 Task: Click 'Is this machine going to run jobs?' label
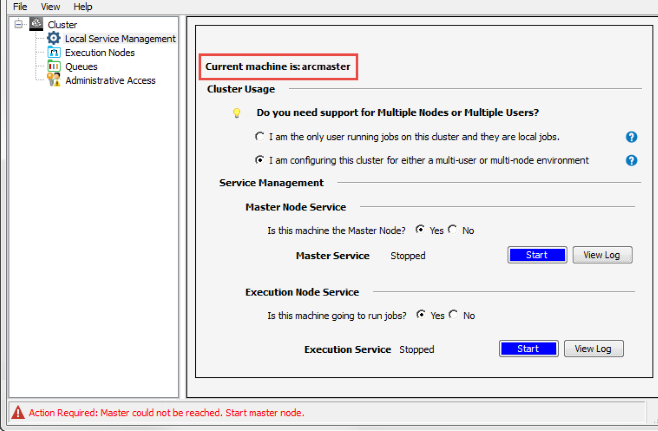coord(337,316)
